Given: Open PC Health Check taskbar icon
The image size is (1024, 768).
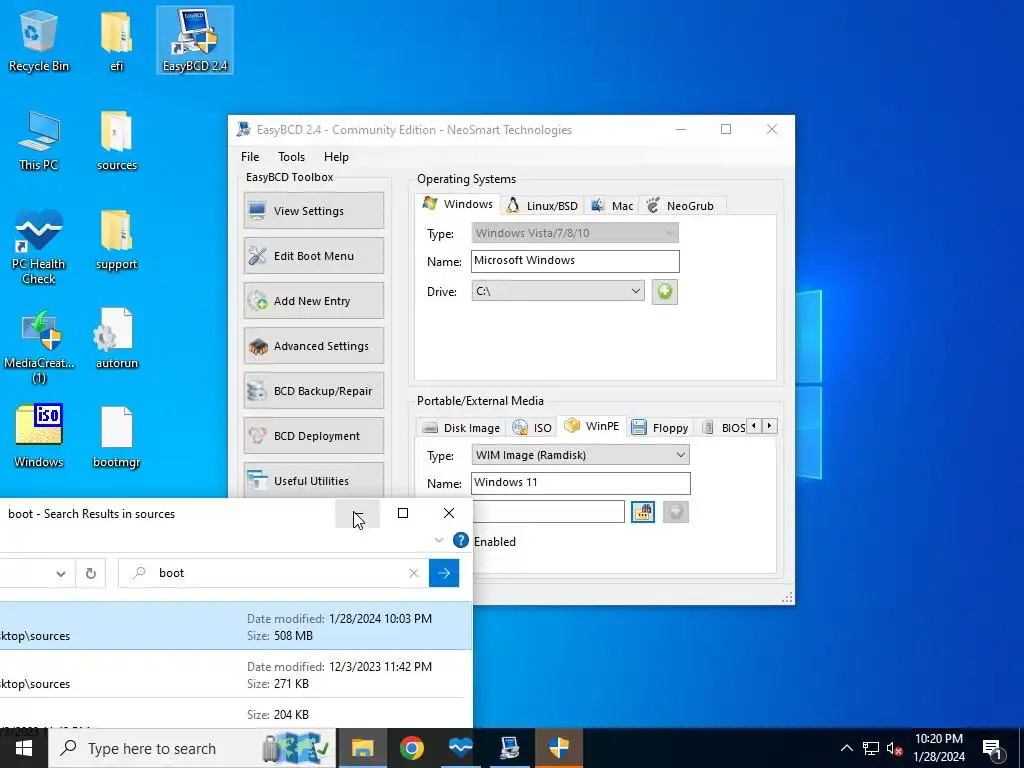Looking at the screenshot, I should pos(460,748).
